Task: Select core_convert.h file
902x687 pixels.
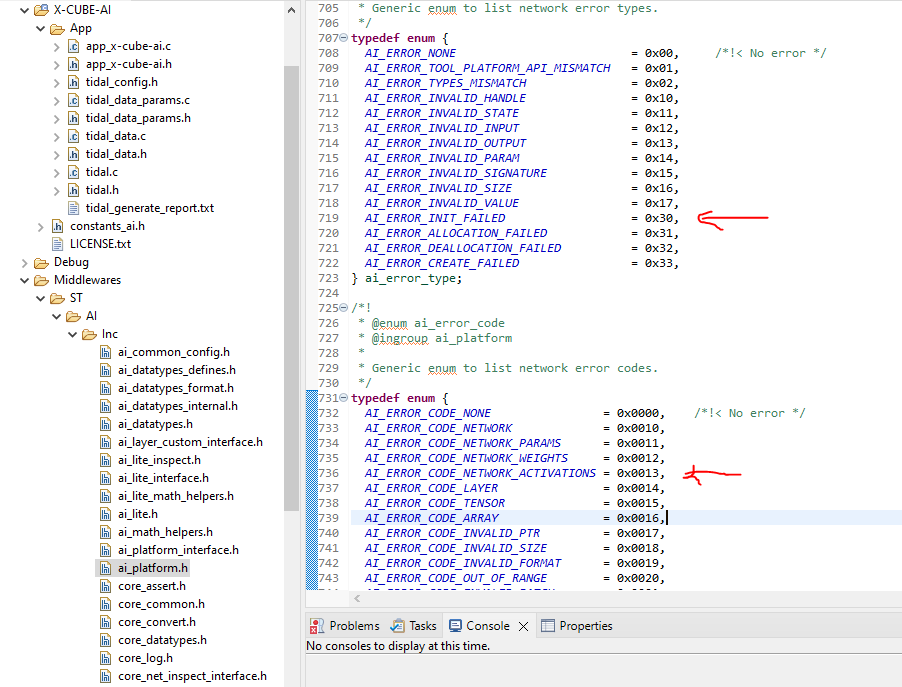Action: [x=156, y=622]
